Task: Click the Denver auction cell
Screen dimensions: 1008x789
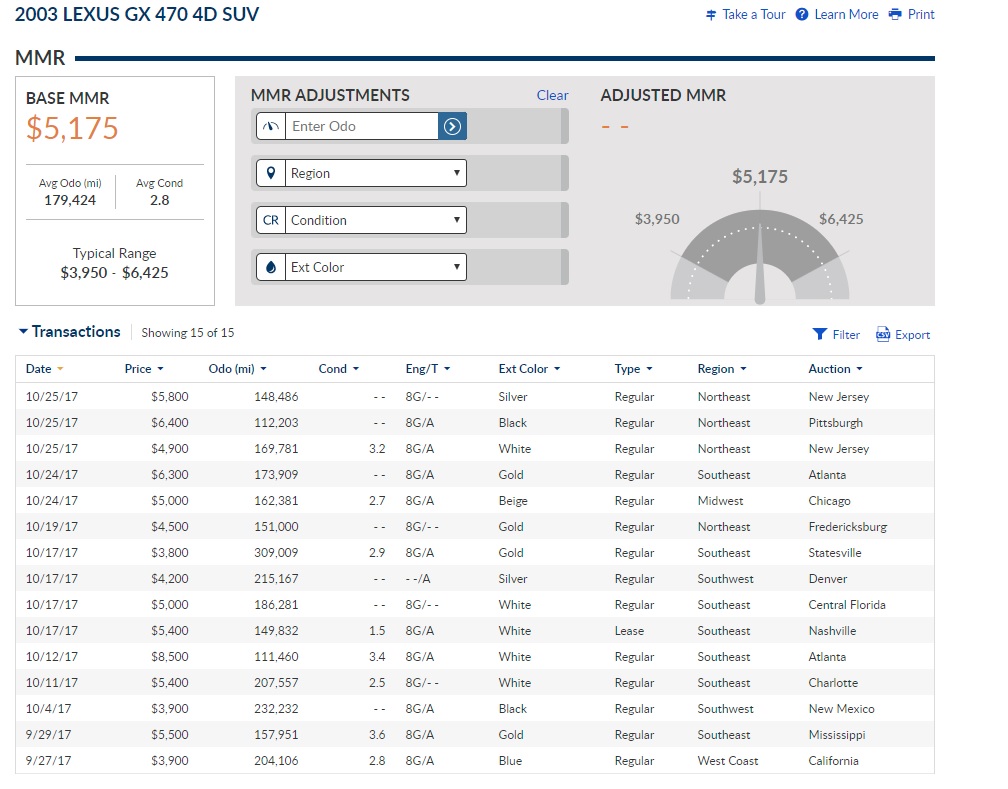Action: [827, 579]
